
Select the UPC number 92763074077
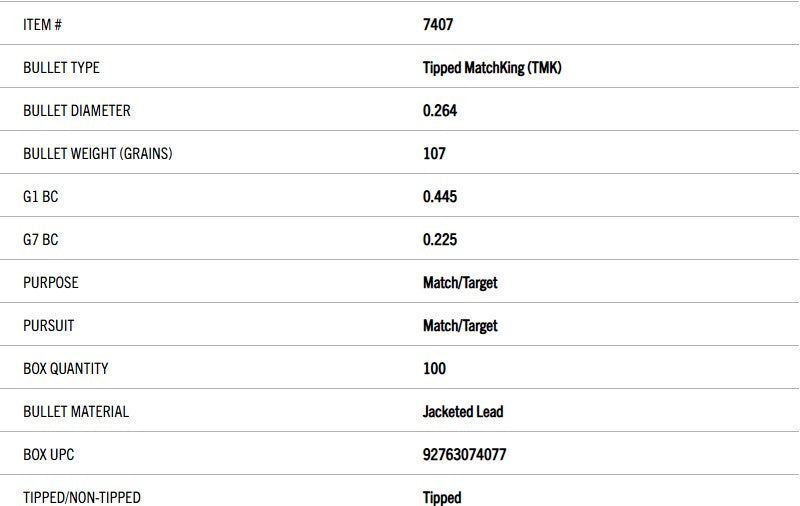click(464, 455)
